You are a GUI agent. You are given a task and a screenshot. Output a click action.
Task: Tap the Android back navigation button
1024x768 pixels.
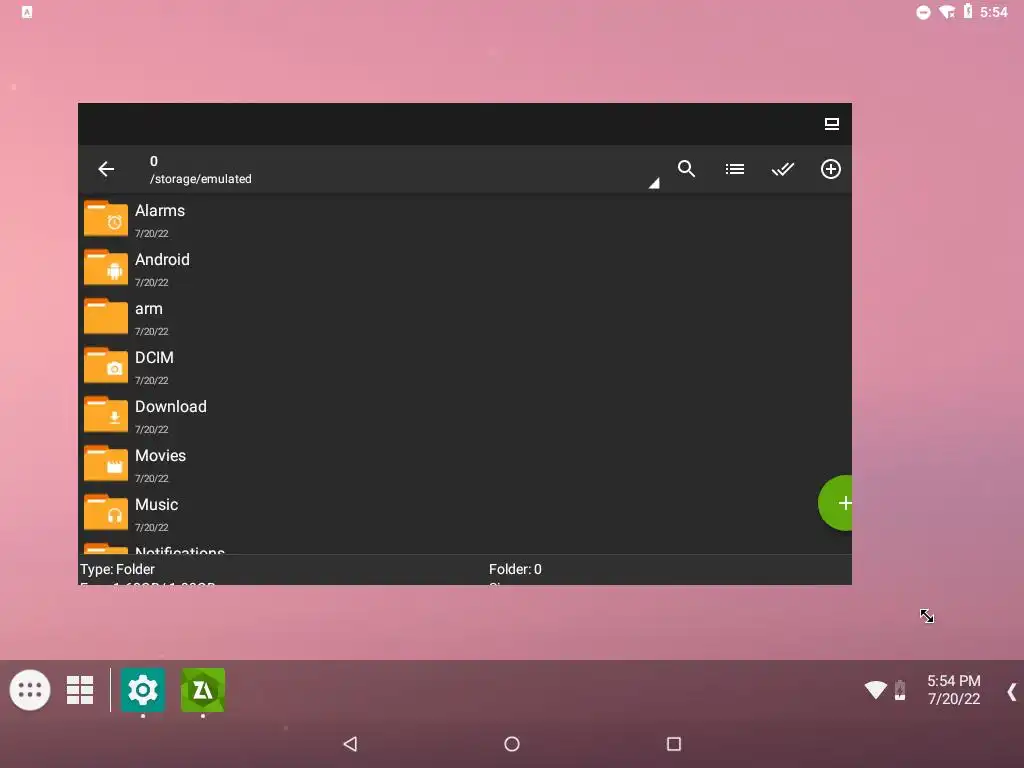(351, 744)
